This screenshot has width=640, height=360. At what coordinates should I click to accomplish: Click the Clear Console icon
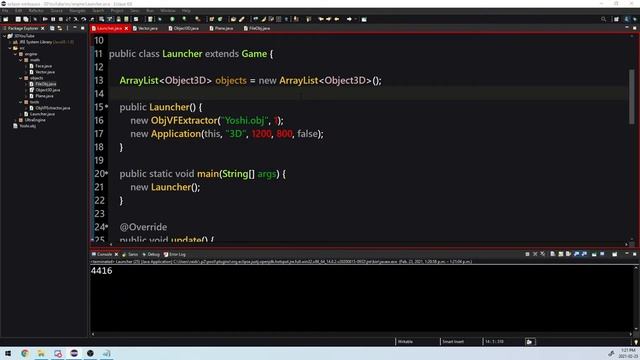pyautogui.click(x=553, y=254)
